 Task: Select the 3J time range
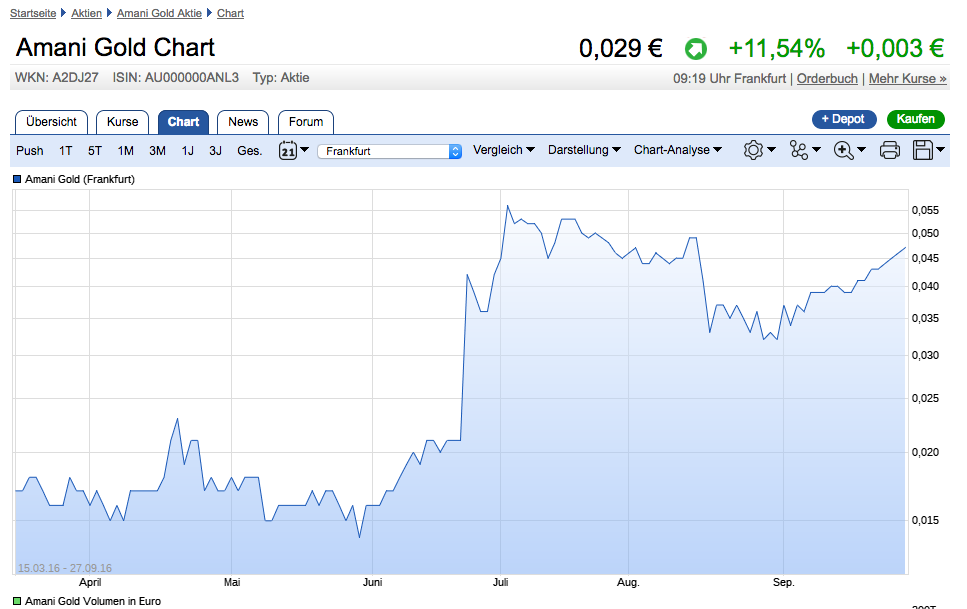(x=215, y=151)
